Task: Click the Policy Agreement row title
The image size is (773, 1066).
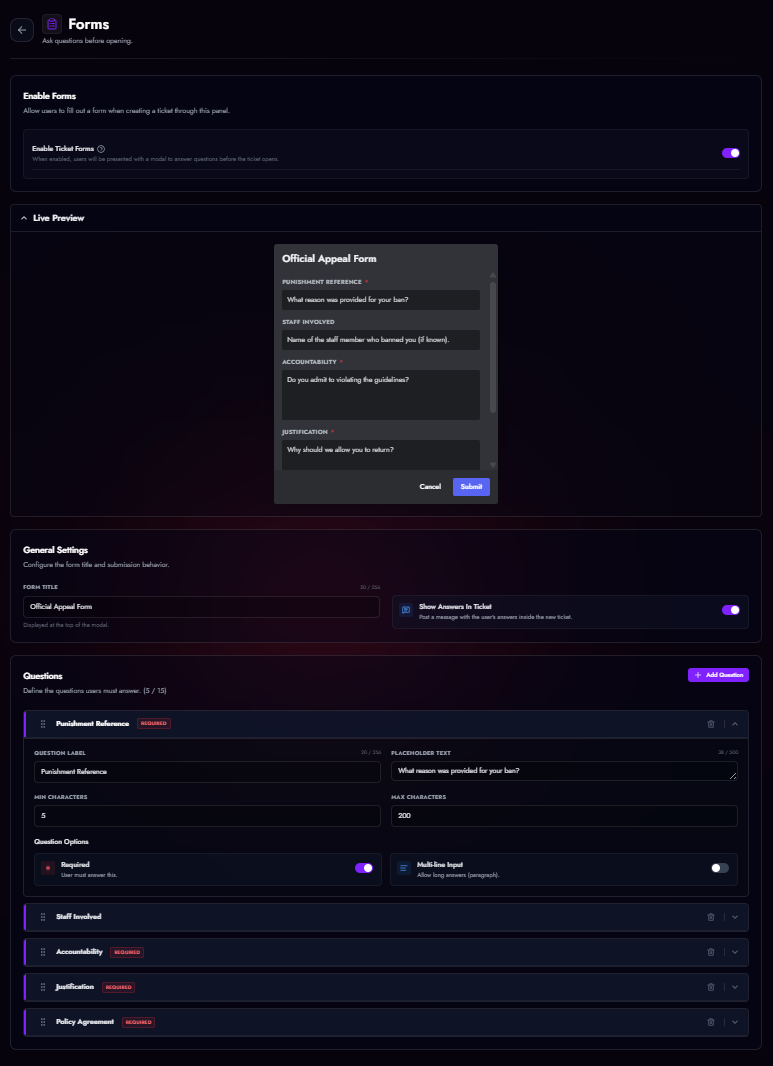Action: (x=85, y=1022)
